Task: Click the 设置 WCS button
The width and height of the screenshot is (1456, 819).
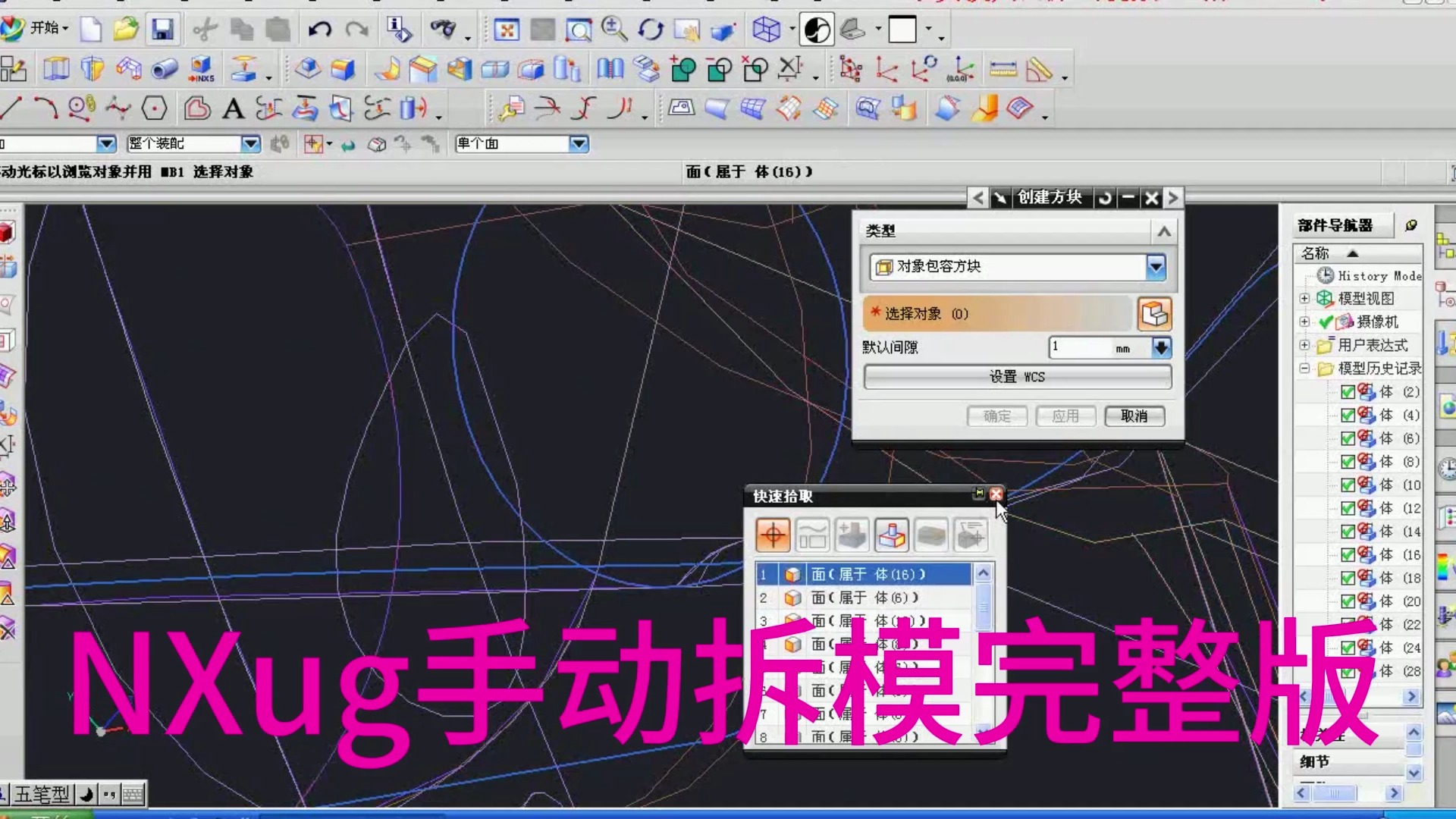Action: [1017, 377]
